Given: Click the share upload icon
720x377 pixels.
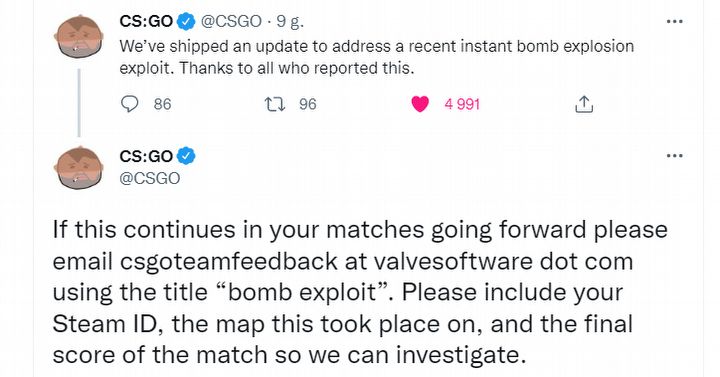Looking at the screenshot, I should point(584,104).
